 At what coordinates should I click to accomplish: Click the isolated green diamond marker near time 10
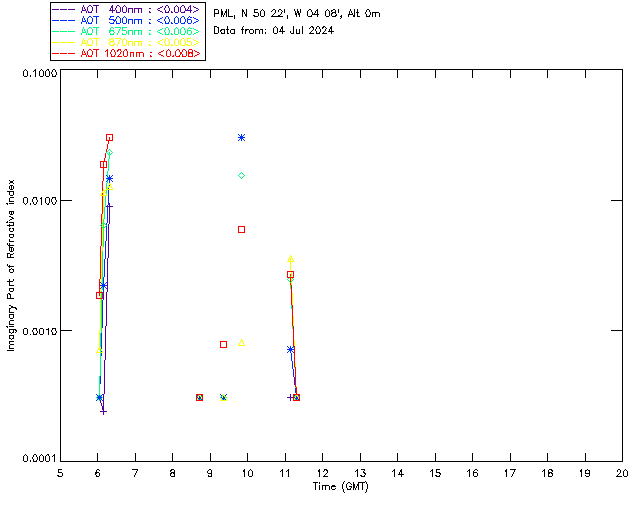tap(242, 176)
